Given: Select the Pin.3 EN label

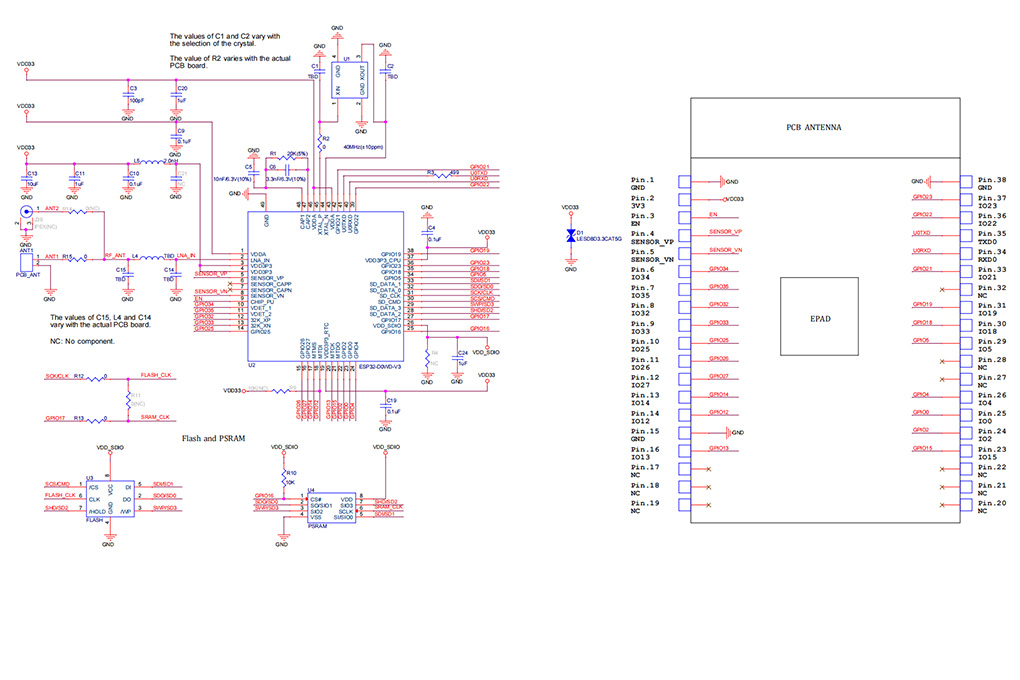Looking at the screenshot, I should point(643,219).
